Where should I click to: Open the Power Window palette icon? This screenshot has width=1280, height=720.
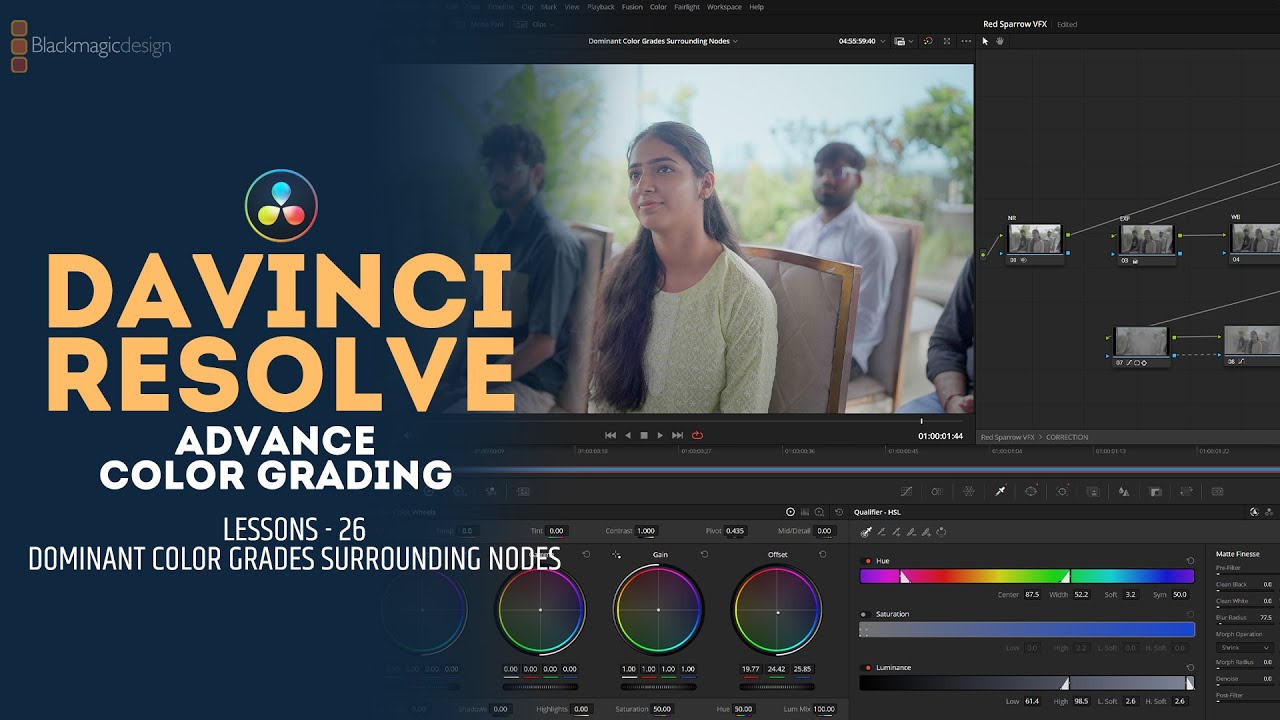(x=1031, y=491)
